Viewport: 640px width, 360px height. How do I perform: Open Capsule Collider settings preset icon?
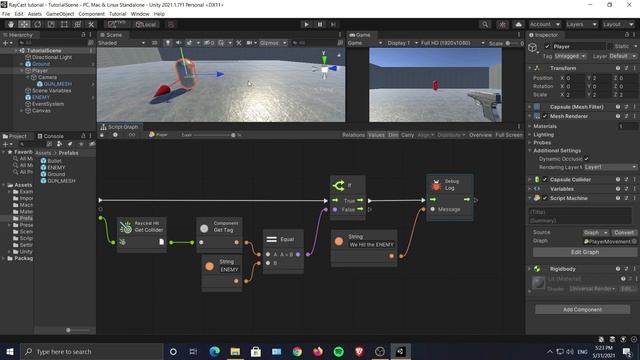pyautogui.click(x=626, y=180)
